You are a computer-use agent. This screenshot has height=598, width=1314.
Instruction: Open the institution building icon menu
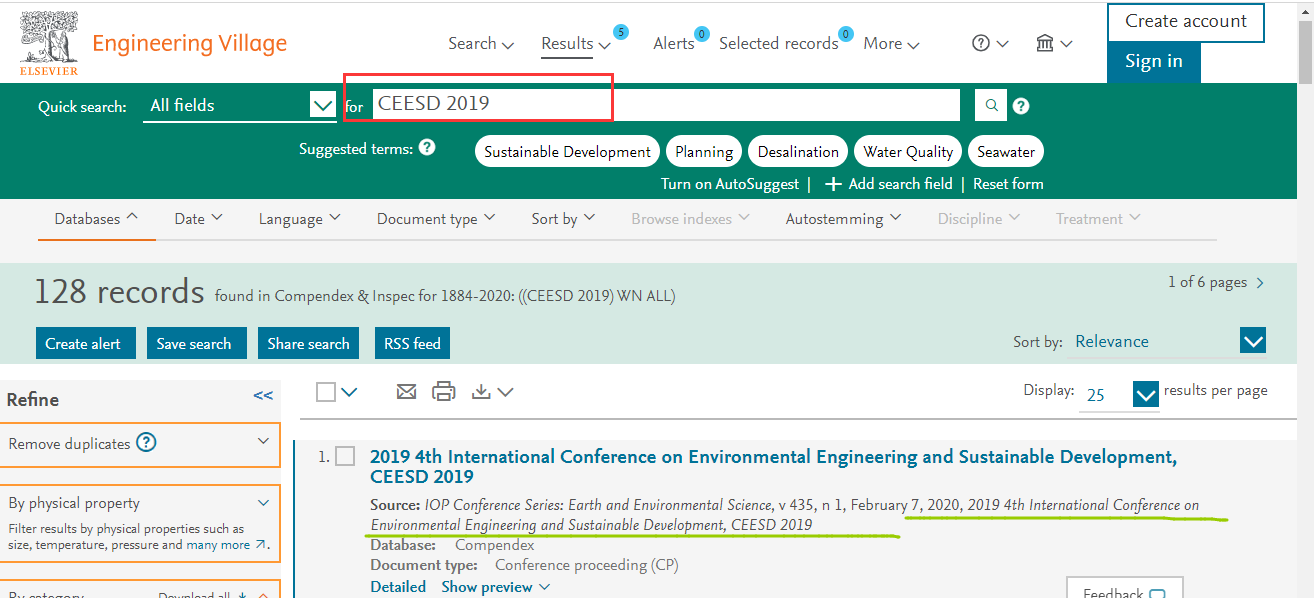1053,43
